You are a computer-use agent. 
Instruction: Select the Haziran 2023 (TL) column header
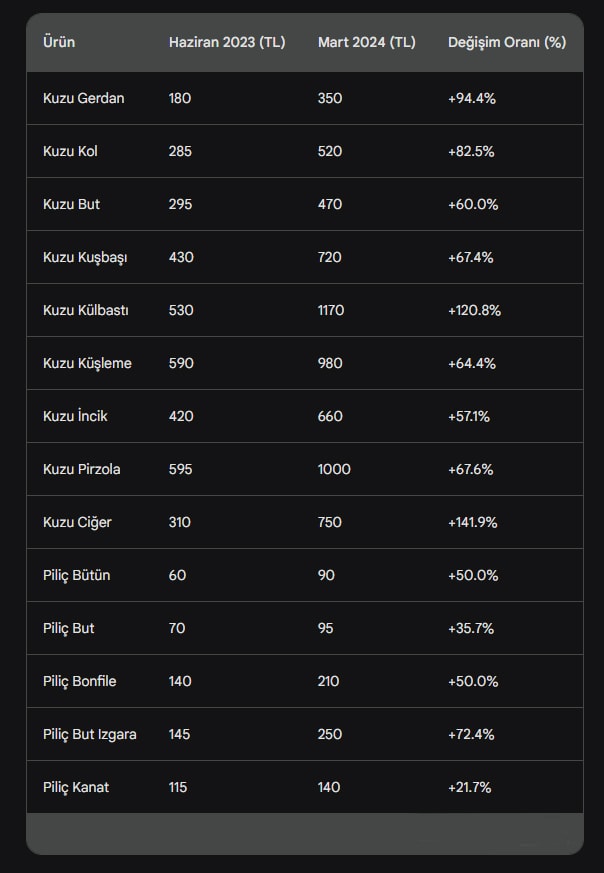227,42
